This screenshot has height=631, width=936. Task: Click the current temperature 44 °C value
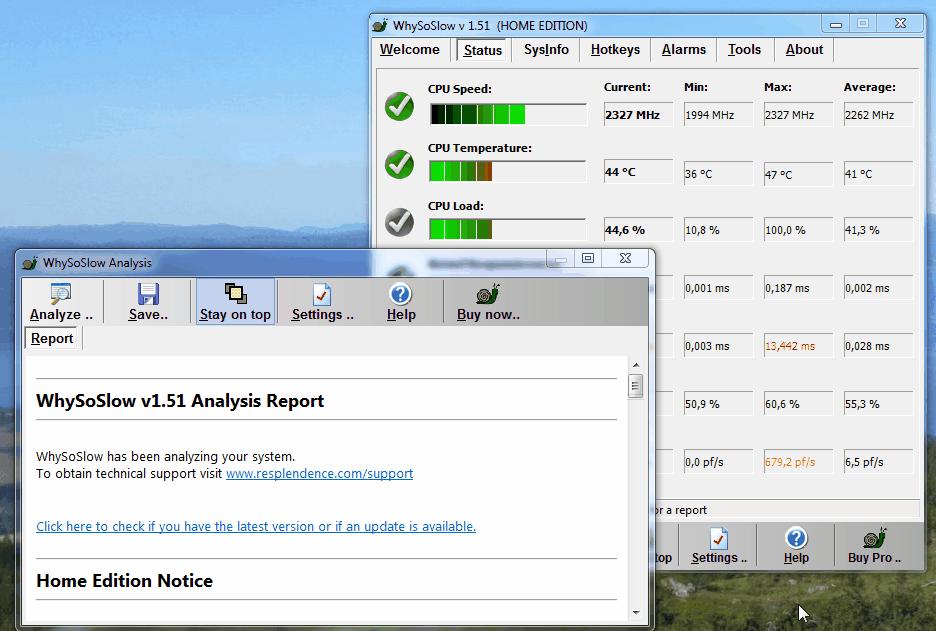point(638,172)
